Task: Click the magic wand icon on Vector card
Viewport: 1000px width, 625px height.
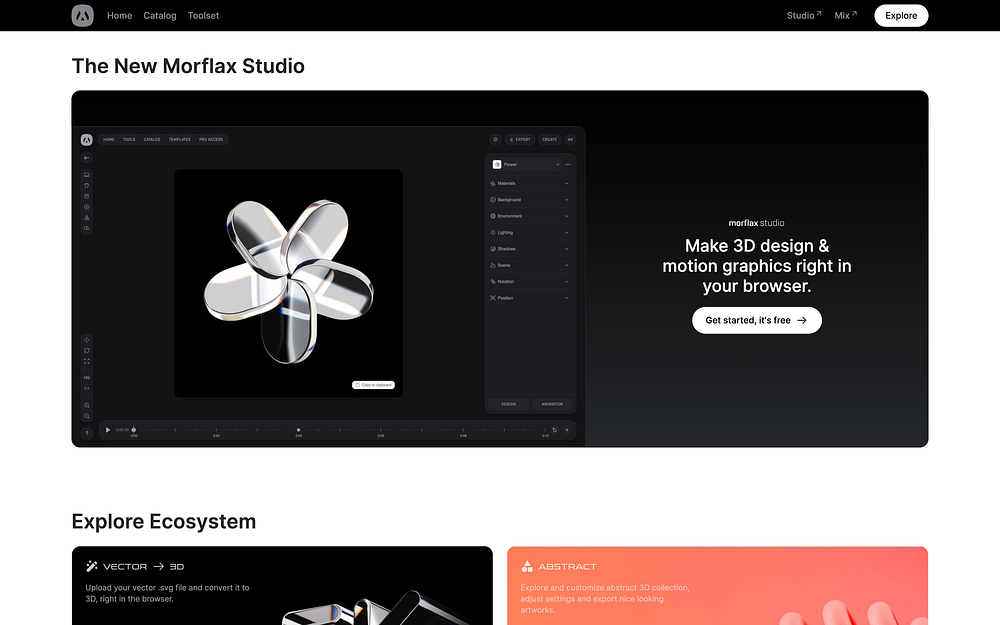Action: pyautogui.click(x=92, y=566)
